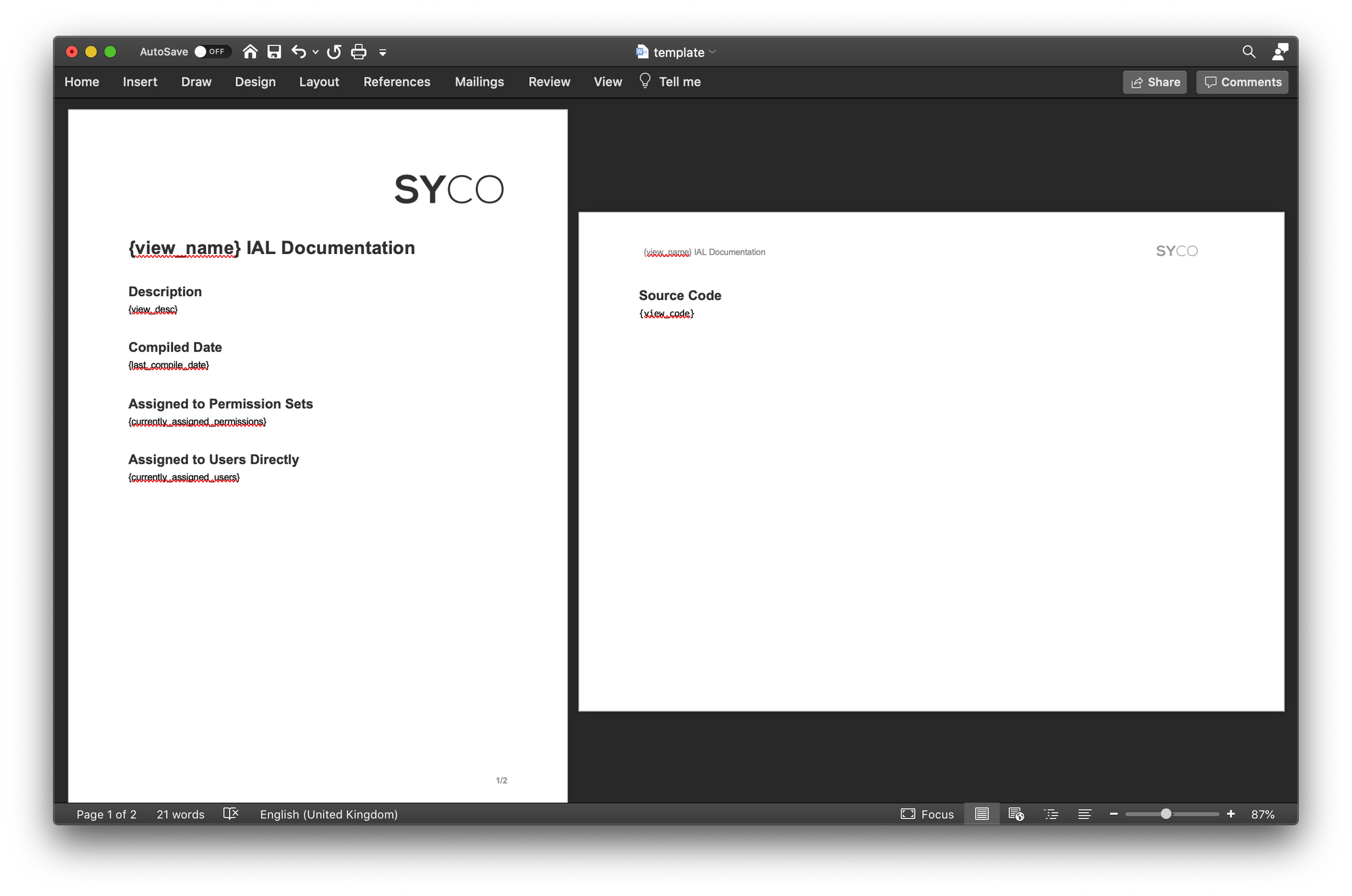
Task: Switch to Outline view icon
Action: 1051,814
